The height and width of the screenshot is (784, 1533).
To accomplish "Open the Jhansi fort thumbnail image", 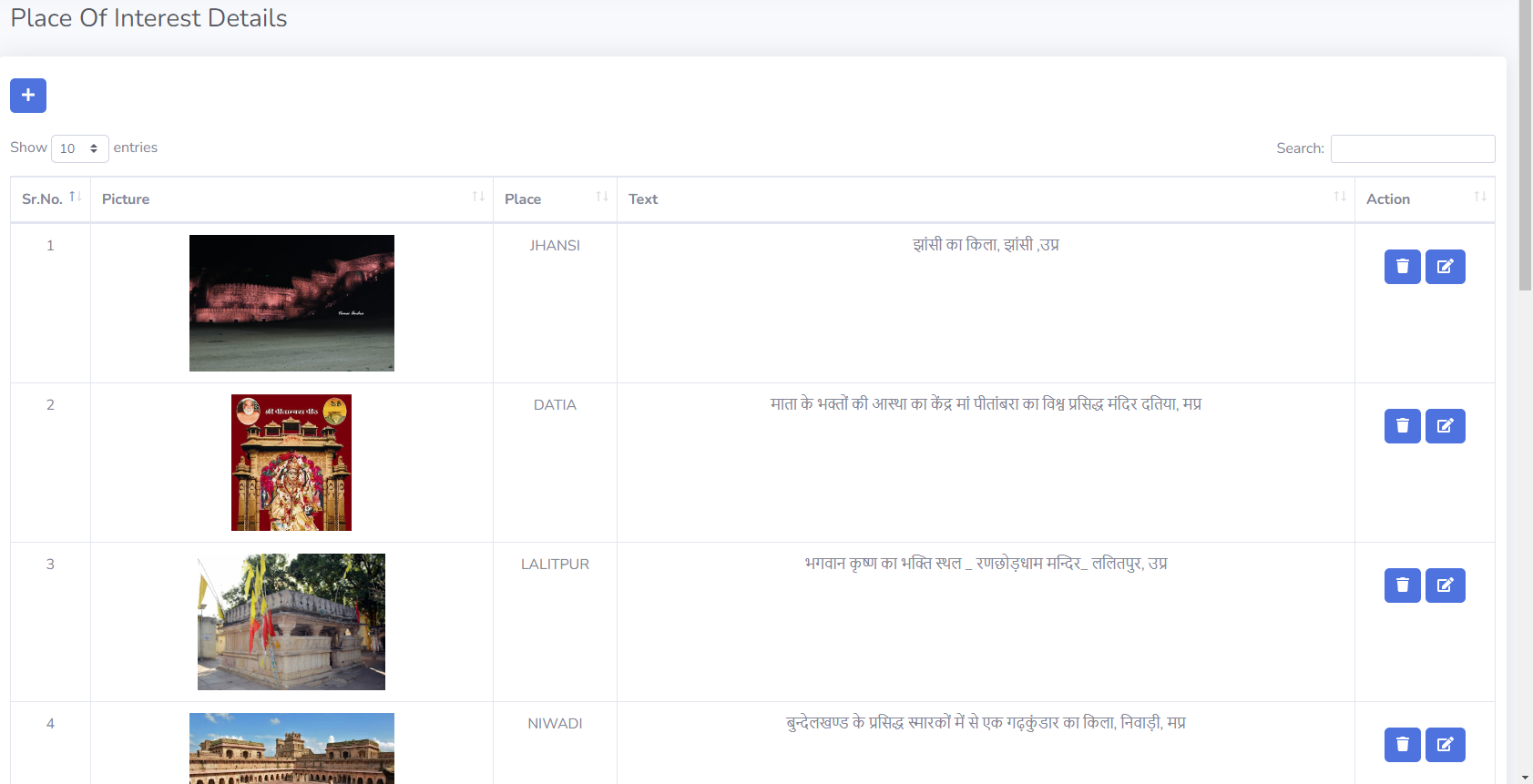I will [291, 303].
